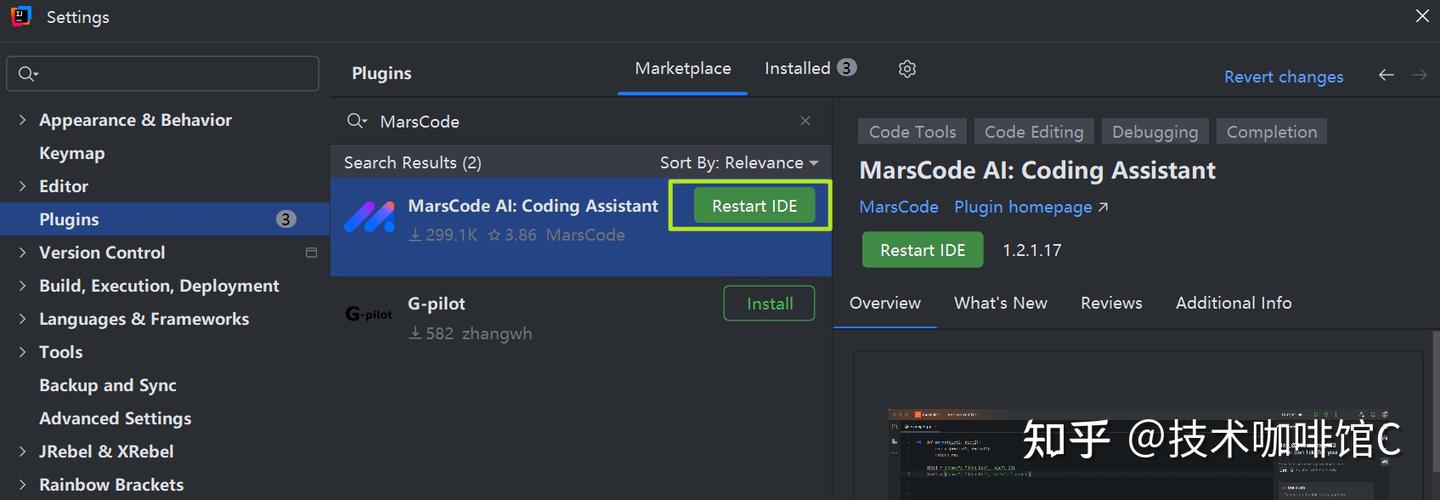Click the MarsCode AI plugin logo
This screenshot has width=1440, height=500.
(369, 218)
